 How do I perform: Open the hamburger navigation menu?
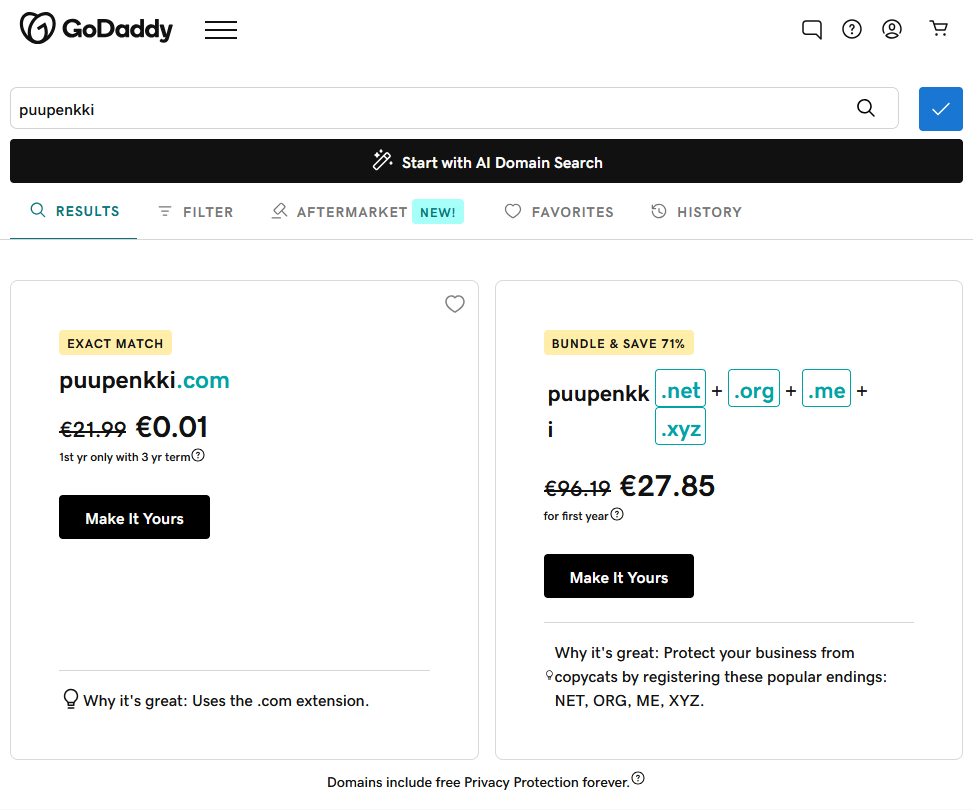[x=221, y=30]
